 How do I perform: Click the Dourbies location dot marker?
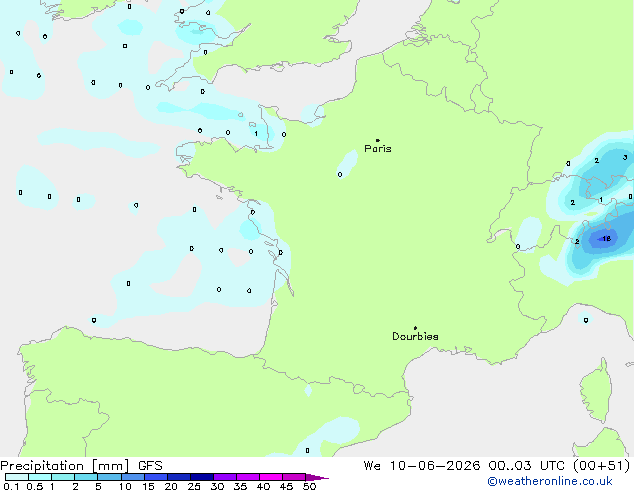415,328
